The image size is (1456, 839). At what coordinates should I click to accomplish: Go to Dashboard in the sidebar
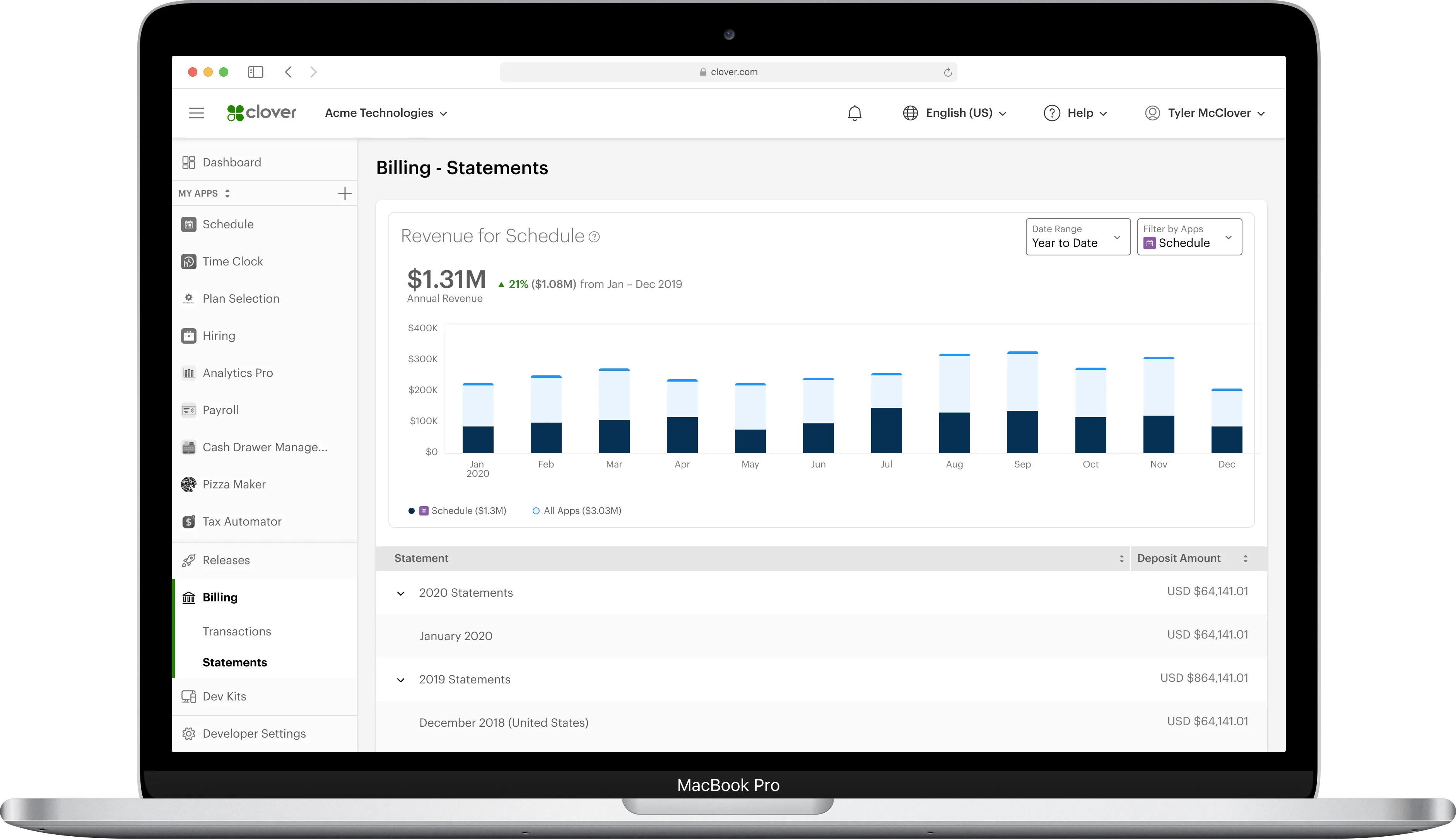[232, 163]
